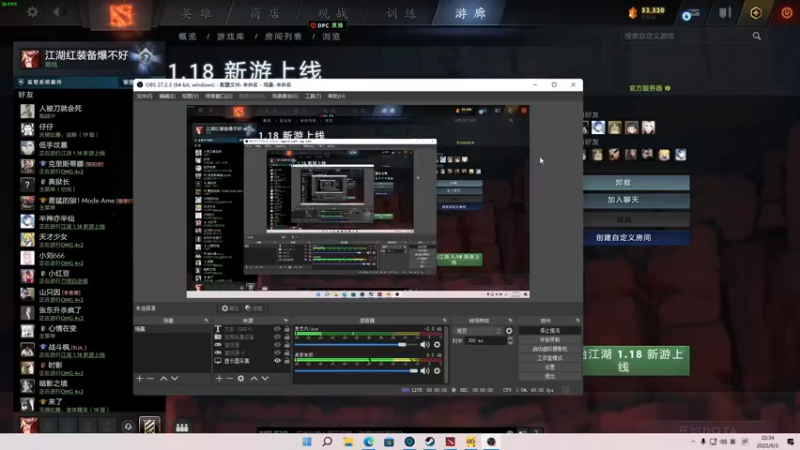Viewport: 800px width, 450px height.
Task: Open Dota 2 home logo
Action: tap(121, 15)
